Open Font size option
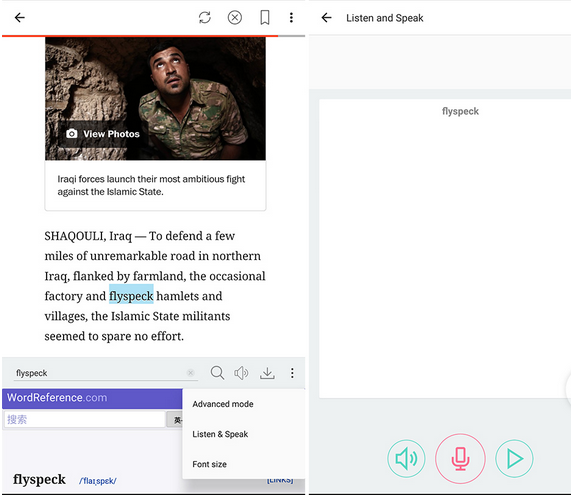Image resolution: width=571 pixels, height=495 pixels. pyautogui.click(x=209, y=464)
